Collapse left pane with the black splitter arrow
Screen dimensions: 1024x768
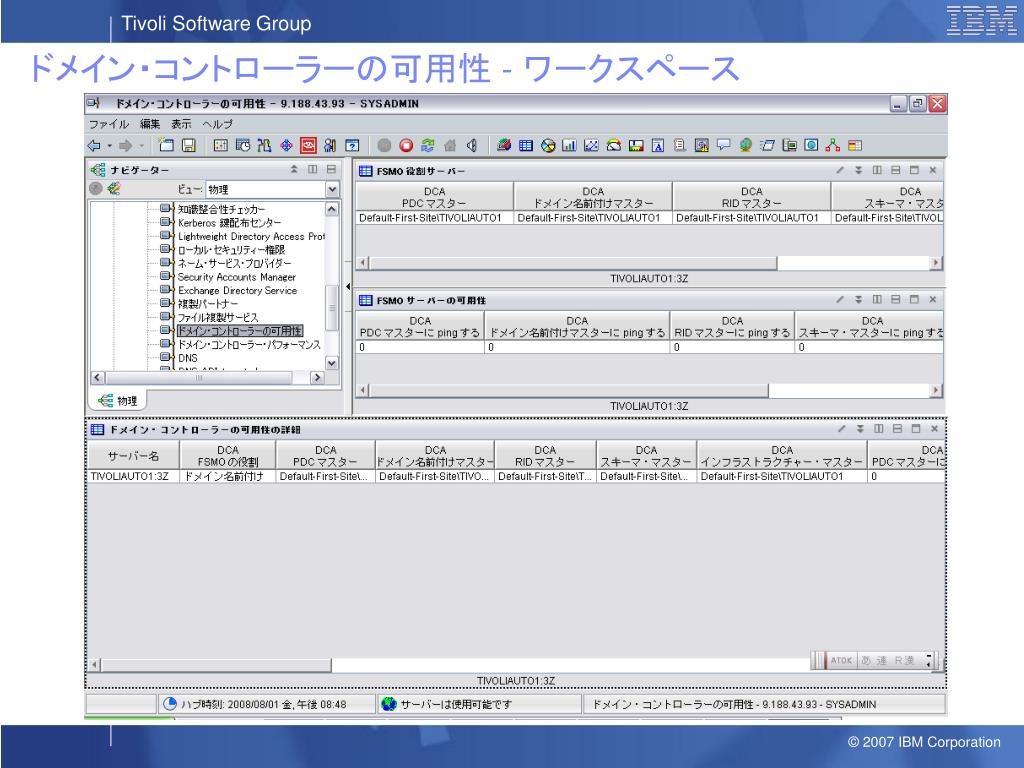pyautogui.click(x=348, y=286)
